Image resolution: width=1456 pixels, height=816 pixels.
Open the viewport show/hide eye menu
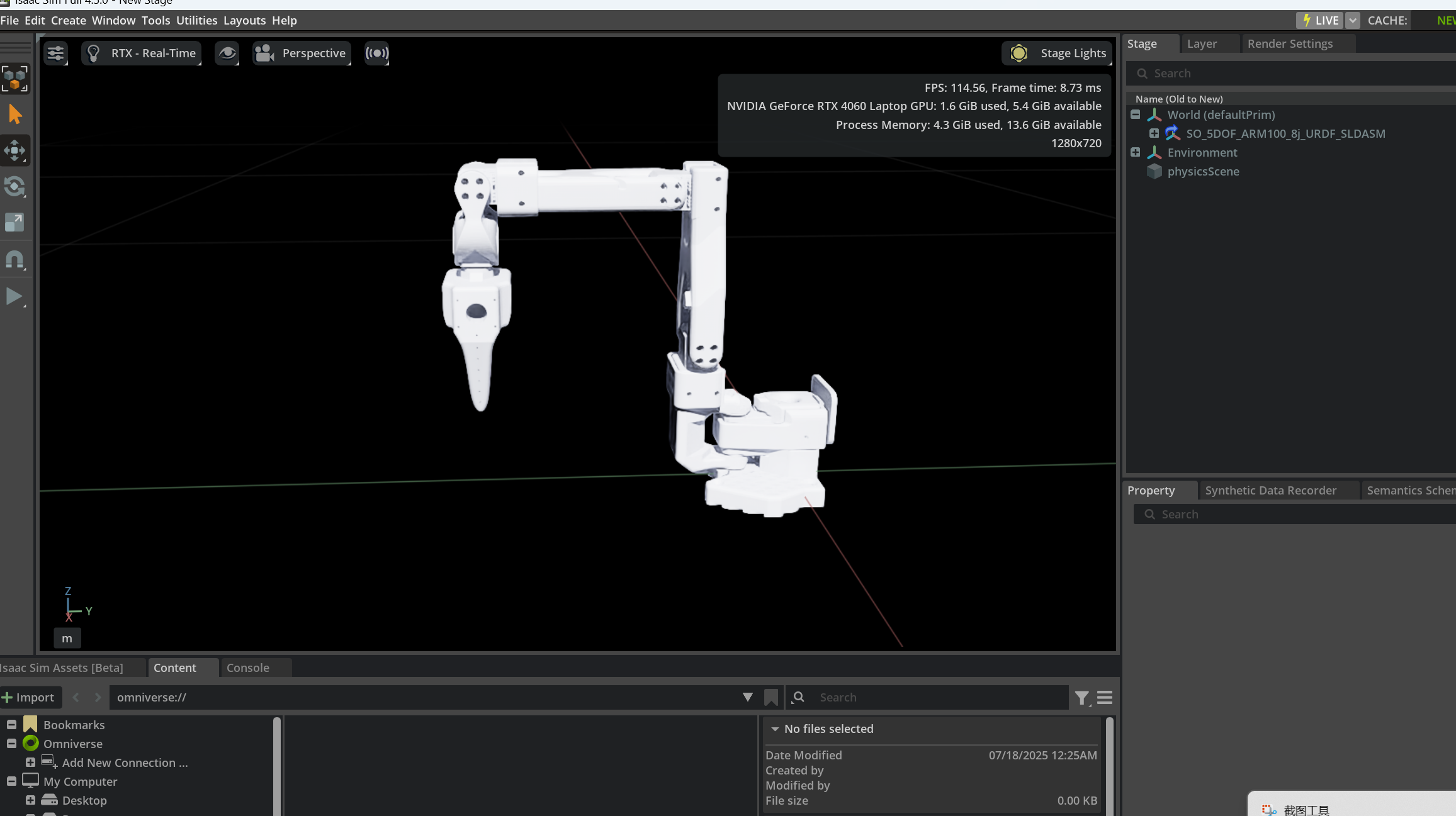(x=227, y=53)
